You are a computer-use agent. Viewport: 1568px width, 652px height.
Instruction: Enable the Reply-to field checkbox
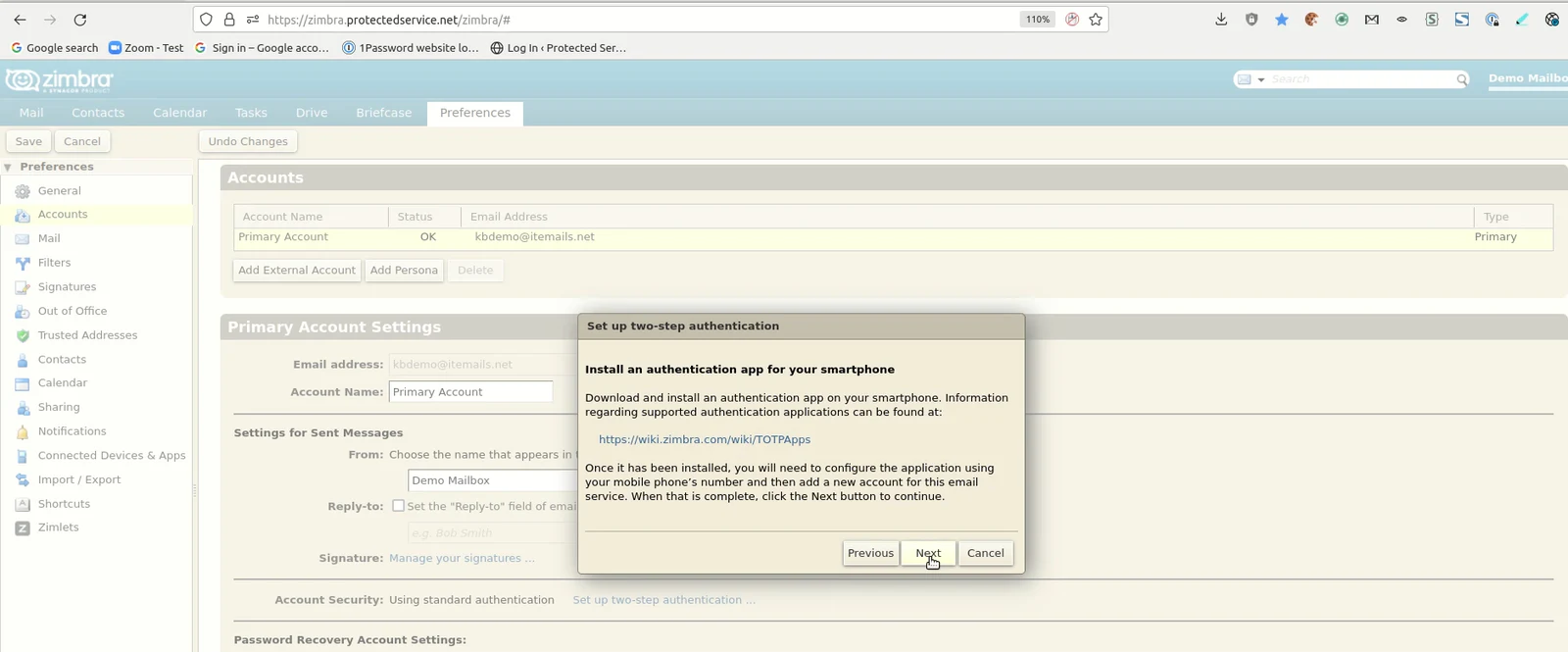(x=398, y=506)
